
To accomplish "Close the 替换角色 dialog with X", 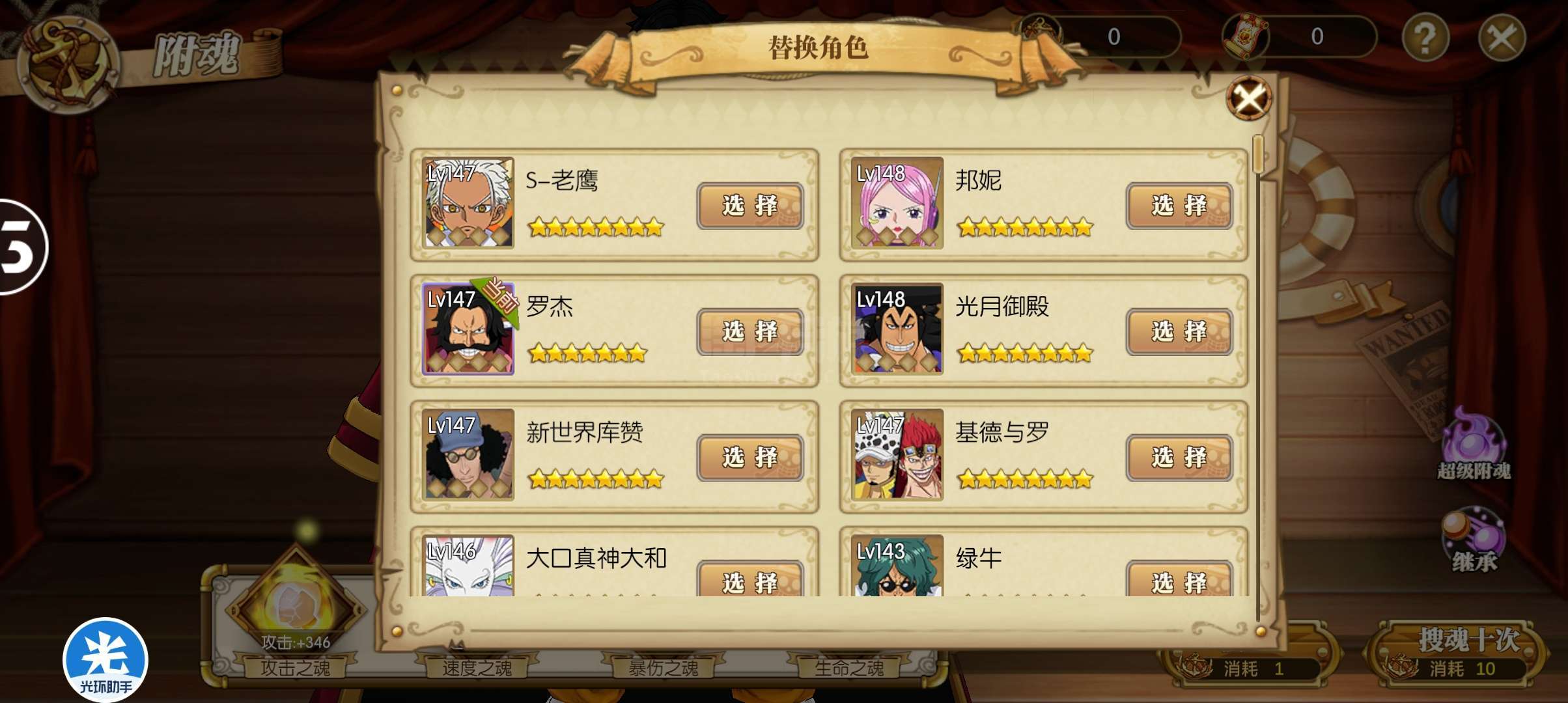I will pos(1248,99).
